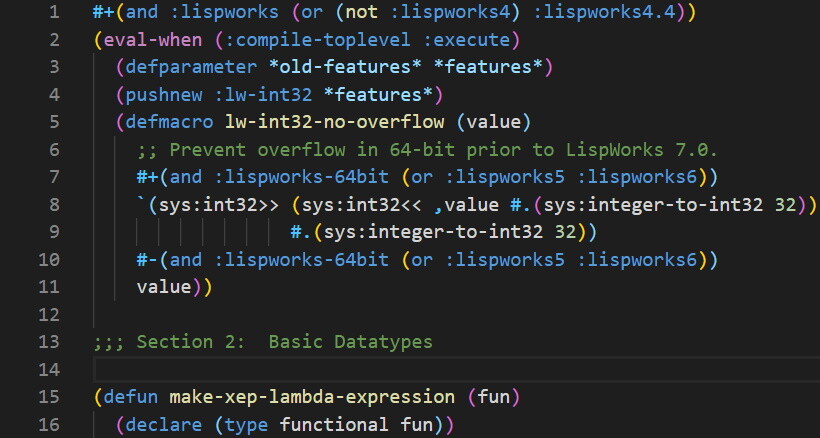Viewport: 820px width, 438px height.
Task: Click line number 5 in the gutter
Action: coord(53,123)
